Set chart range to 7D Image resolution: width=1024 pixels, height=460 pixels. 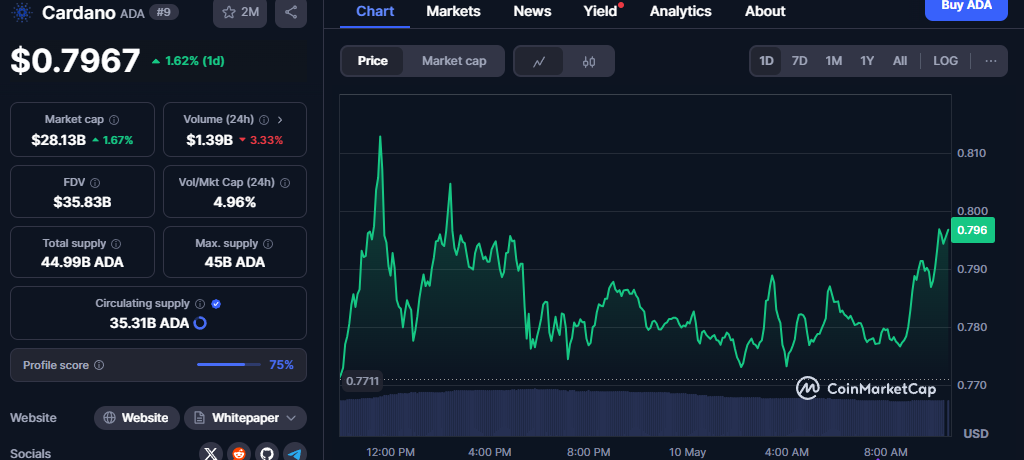[799, 61]
